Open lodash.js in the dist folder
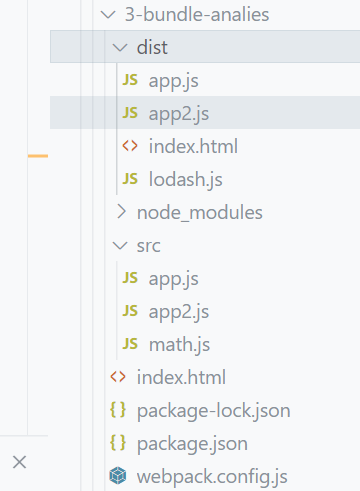The width and height of the screenshot is (360, 491). 186,179
